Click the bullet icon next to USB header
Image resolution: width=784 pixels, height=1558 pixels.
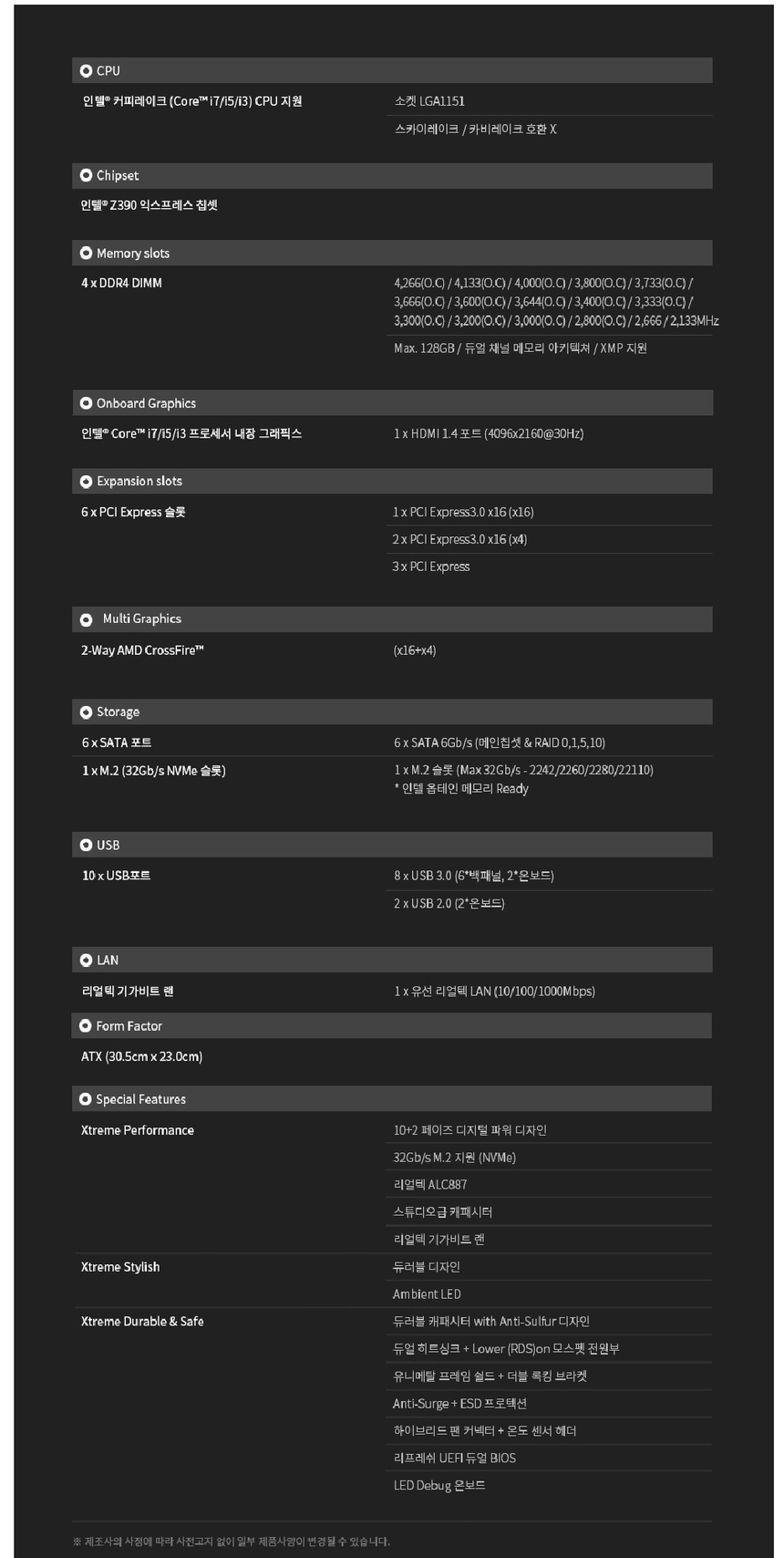coord(87,845)
